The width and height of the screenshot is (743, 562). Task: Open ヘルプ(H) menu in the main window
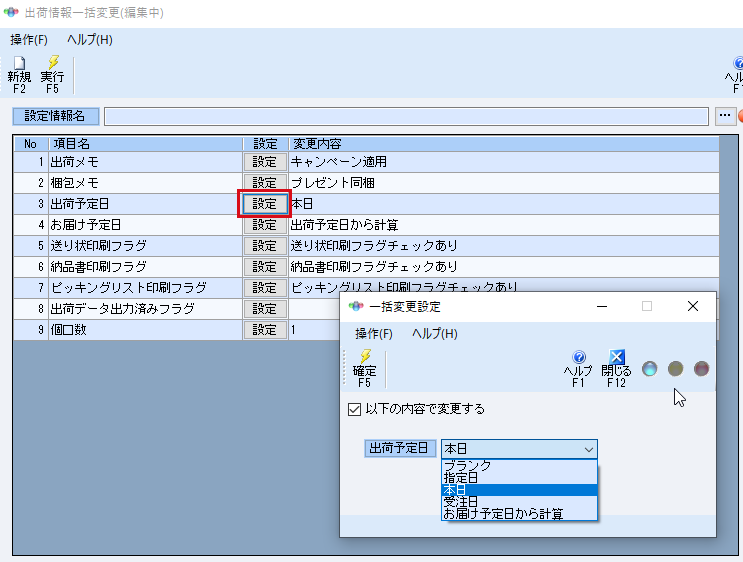pos(90,40)
